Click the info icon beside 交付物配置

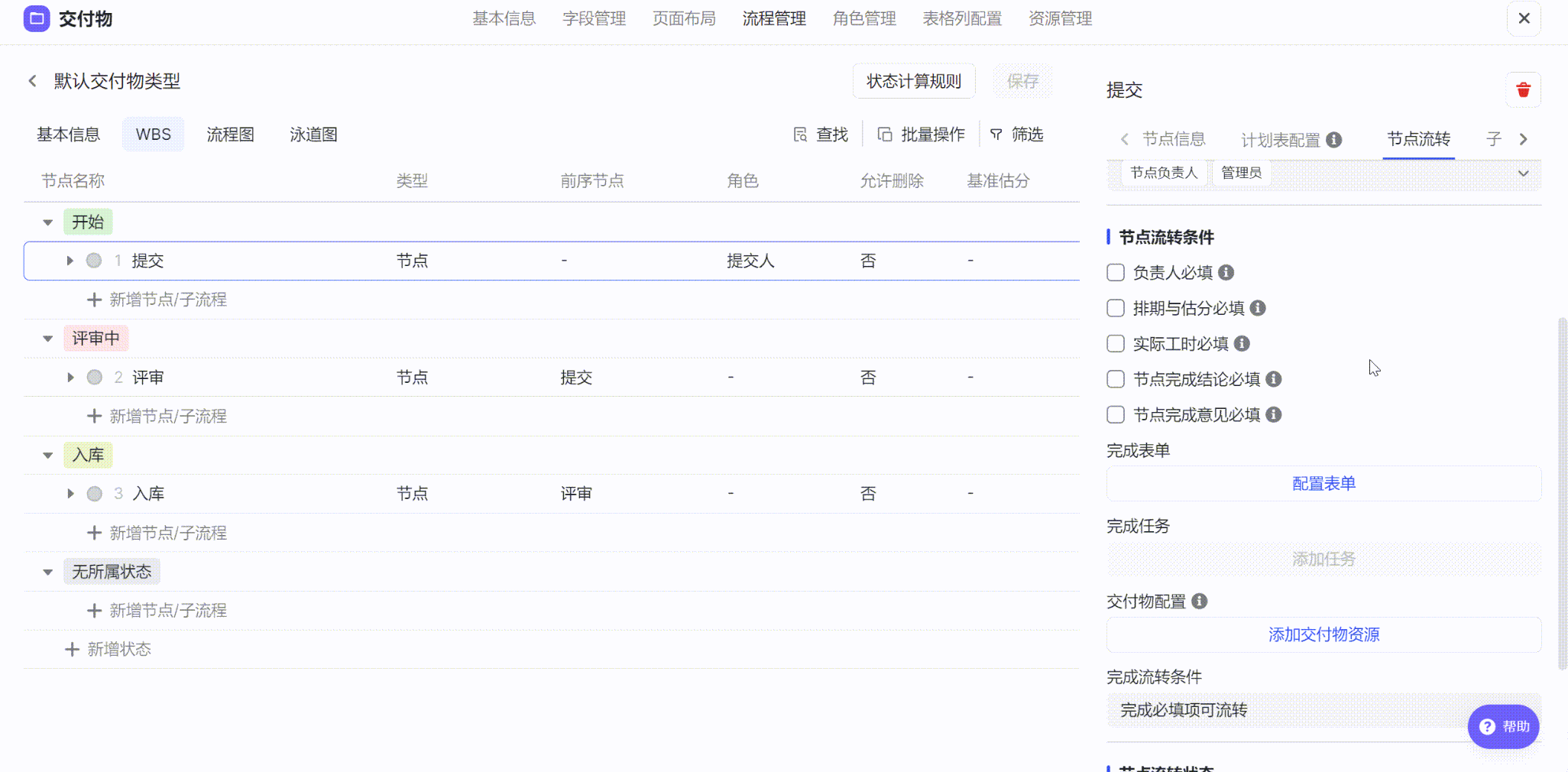pos(1200,602)
